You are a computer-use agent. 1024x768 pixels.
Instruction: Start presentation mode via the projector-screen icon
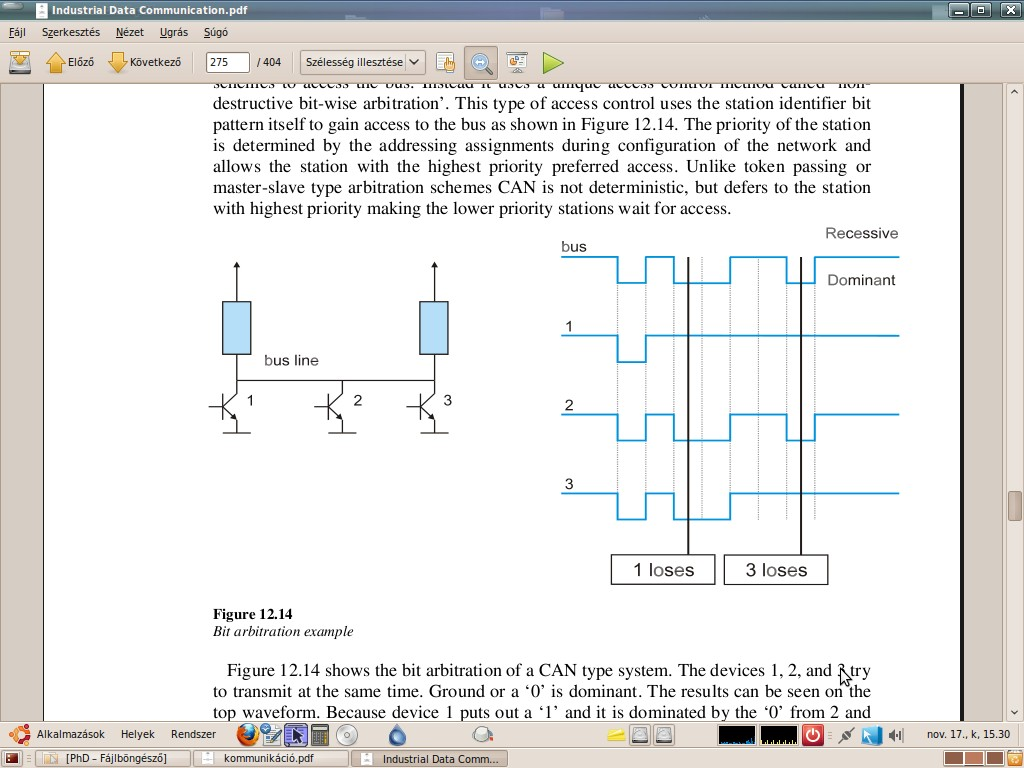coord(517,62)
